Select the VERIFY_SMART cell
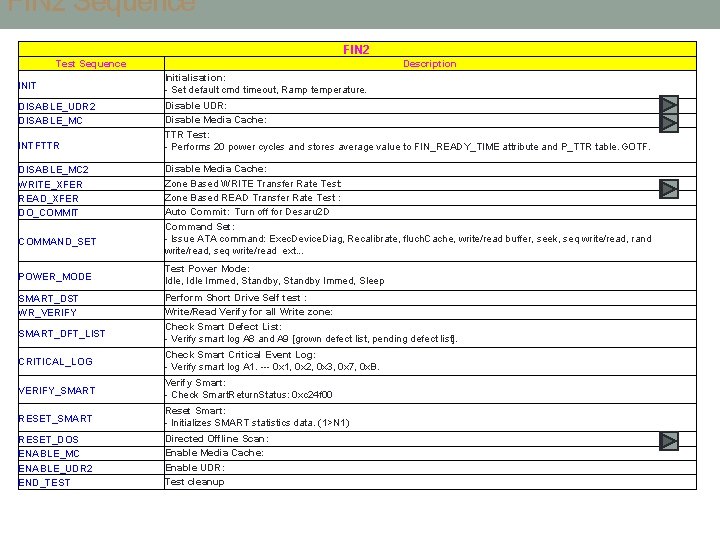The image size is (720, 540). pyautogui.click(x=91, y=390)
